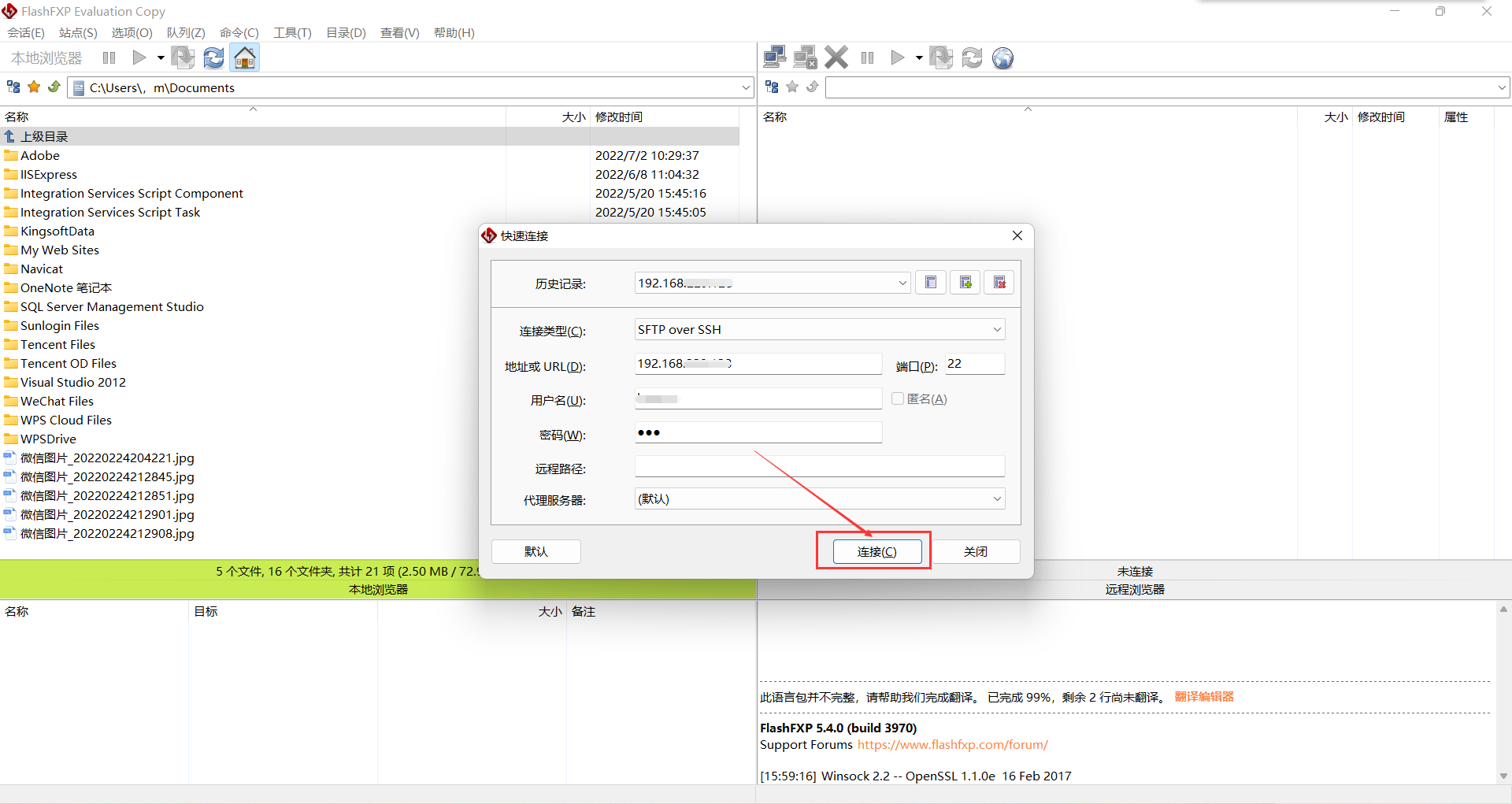Click the 用户名 username field
Image resolution: width=1512 pixels, height=804 pixels.
pyautogui.click(x=758, y=398)
